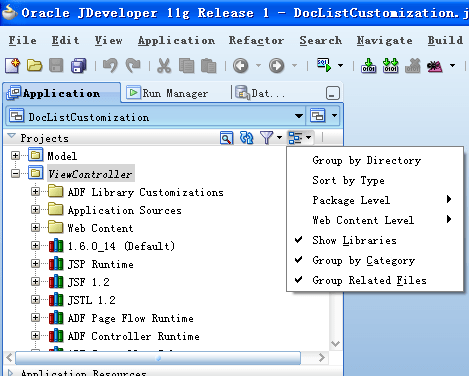Select ADF Controller Runtime tree row

click(x=133, y=336)
